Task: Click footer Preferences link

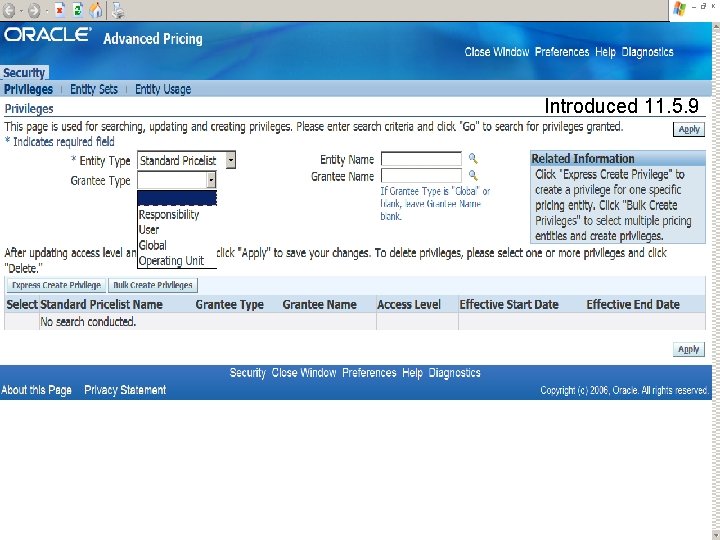Action: point(369,372)
